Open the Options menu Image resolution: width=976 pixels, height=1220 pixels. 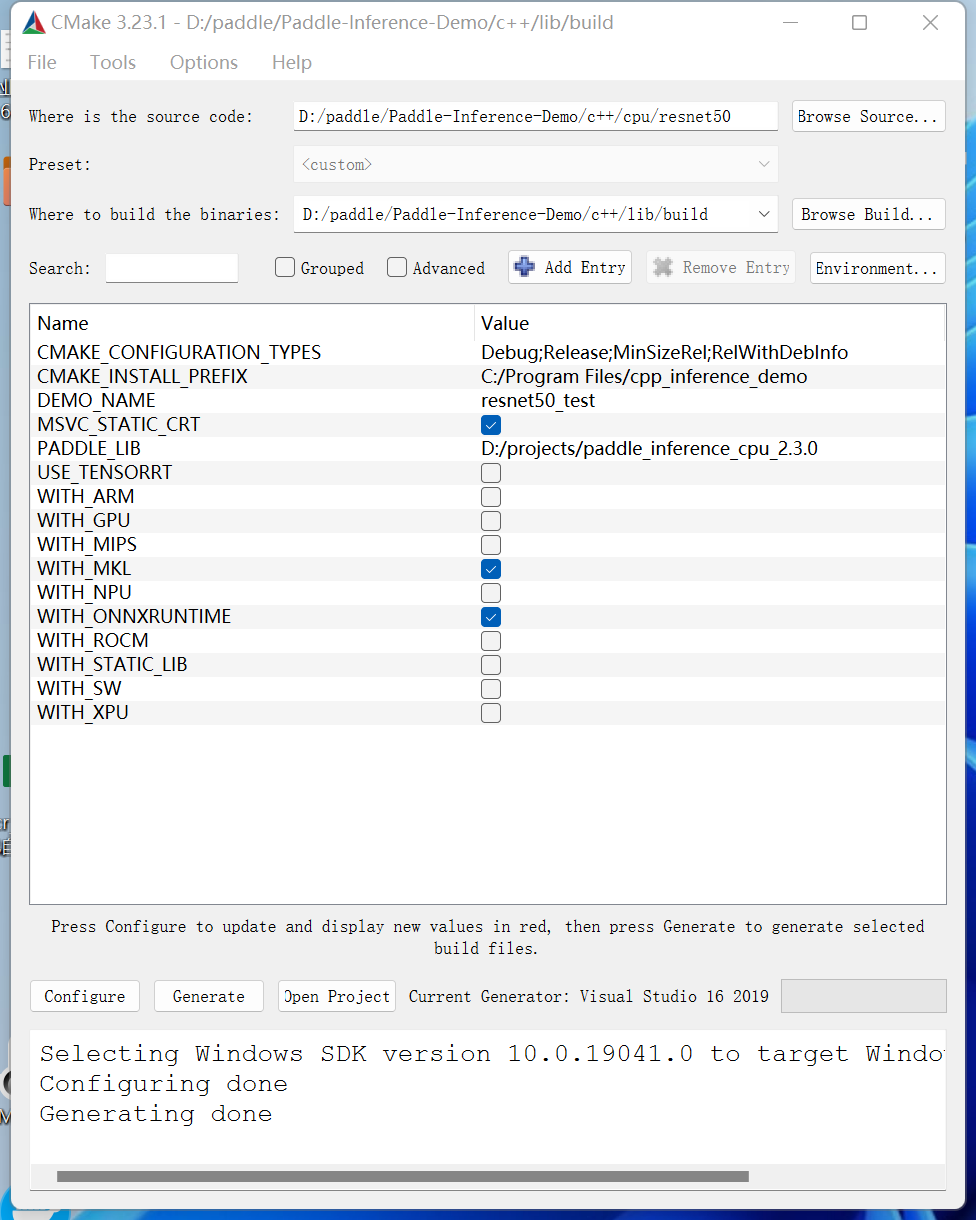click(x=203, y=62)
